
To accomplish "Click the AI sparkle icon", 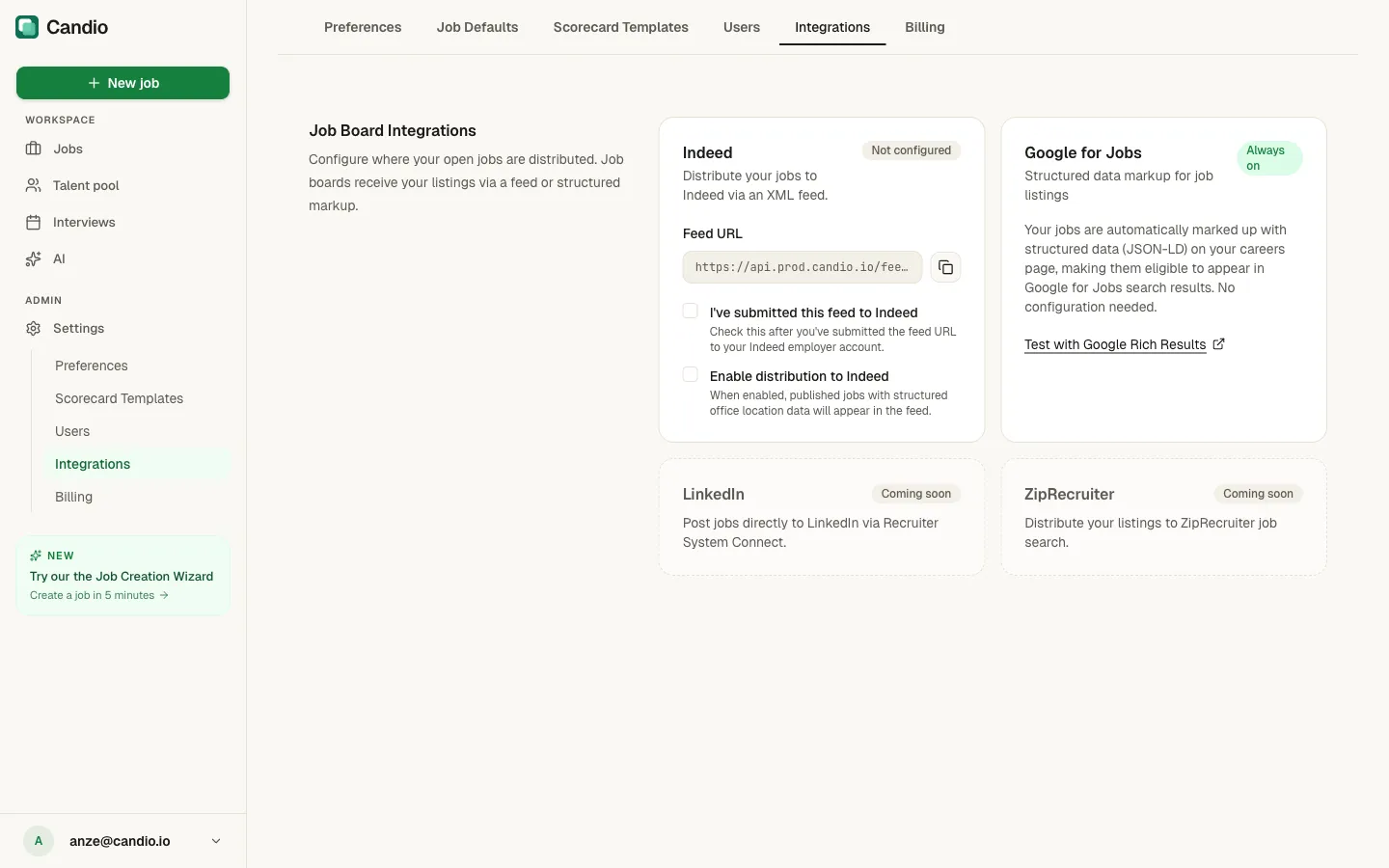I will [x=34, y=258].
